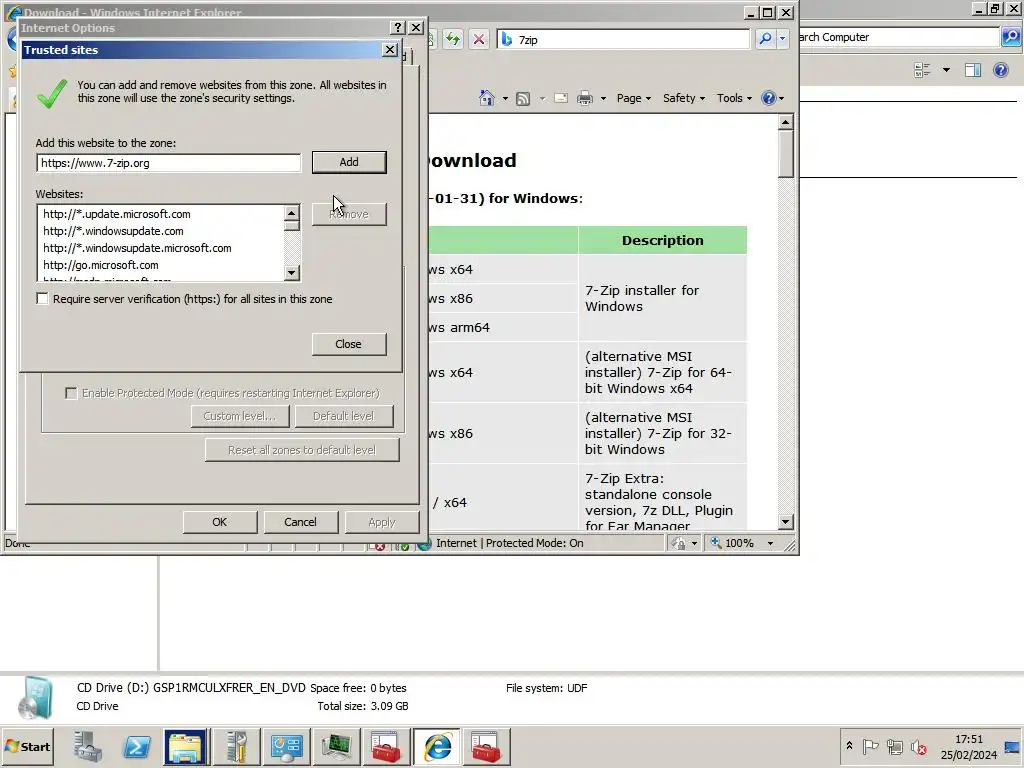Open the zoom level dropdown arrow at 100%
This screenshot has height=768, width=1024.
770,543
